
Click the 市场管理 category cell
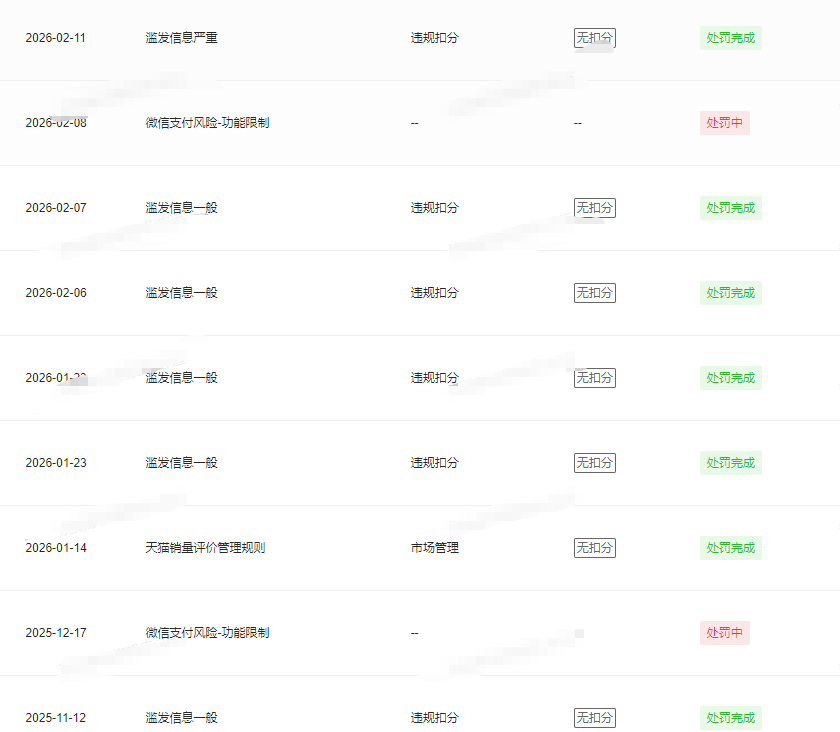435,548
